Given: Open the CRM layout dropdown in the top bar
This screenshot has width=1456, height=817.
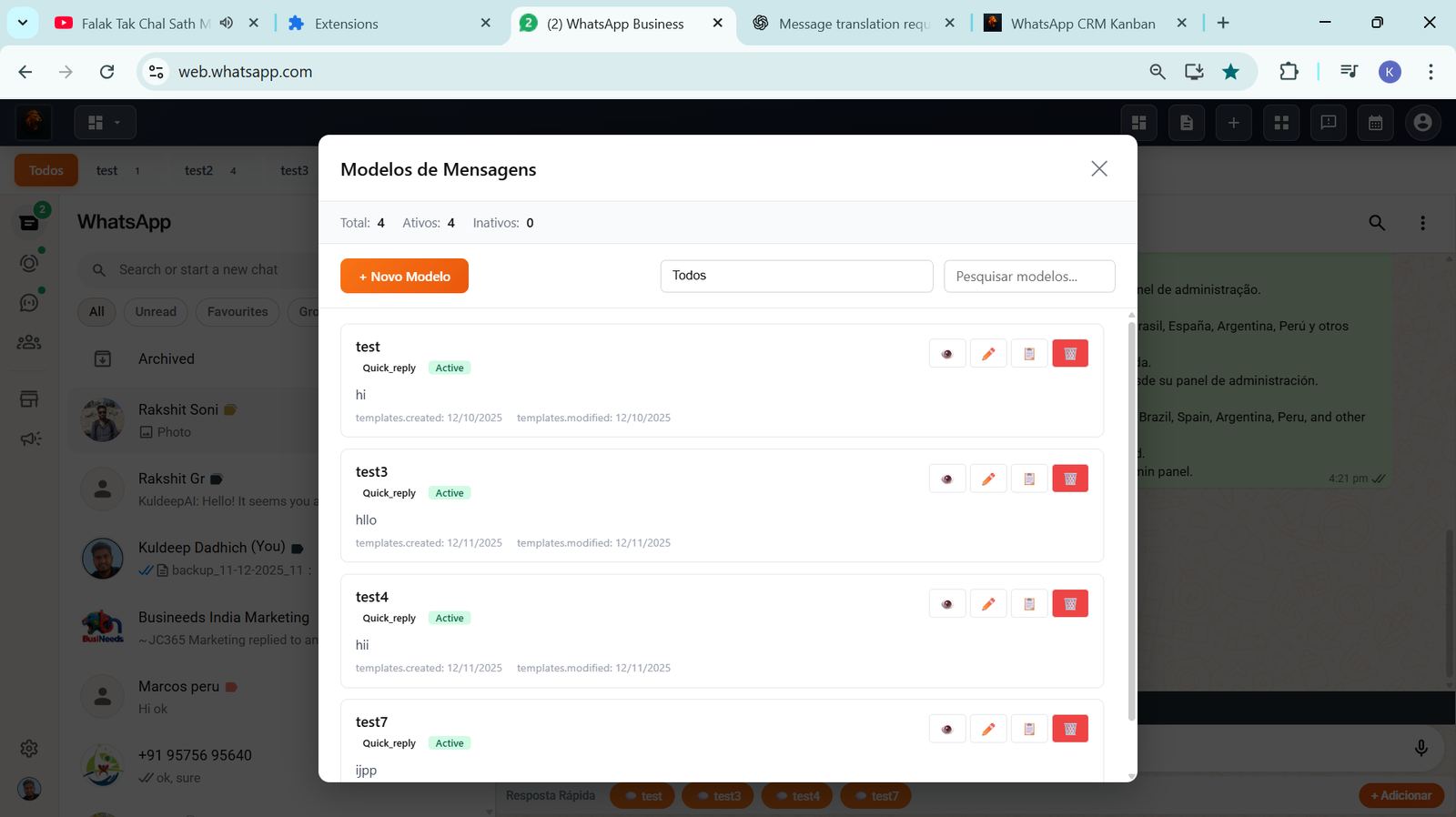Looking at the screenshot, I should pyautogui.click(x=105, y=122).
